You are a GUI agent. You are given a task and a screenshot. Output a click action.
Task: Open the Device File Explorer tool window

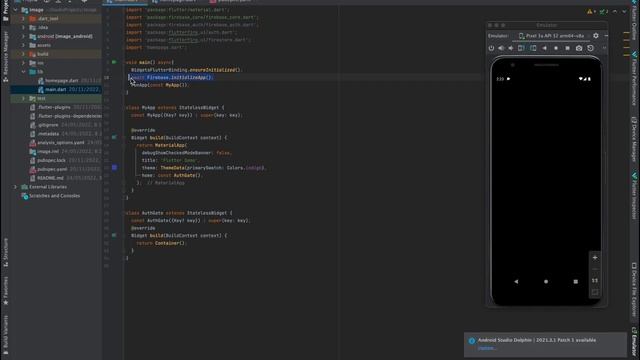[634, 290]
